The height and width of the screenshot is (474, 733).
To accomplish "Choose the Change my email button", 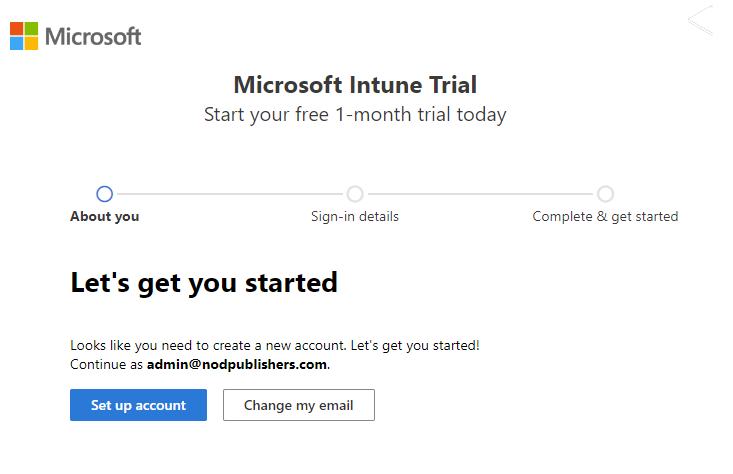I will [x=299, y=405].
